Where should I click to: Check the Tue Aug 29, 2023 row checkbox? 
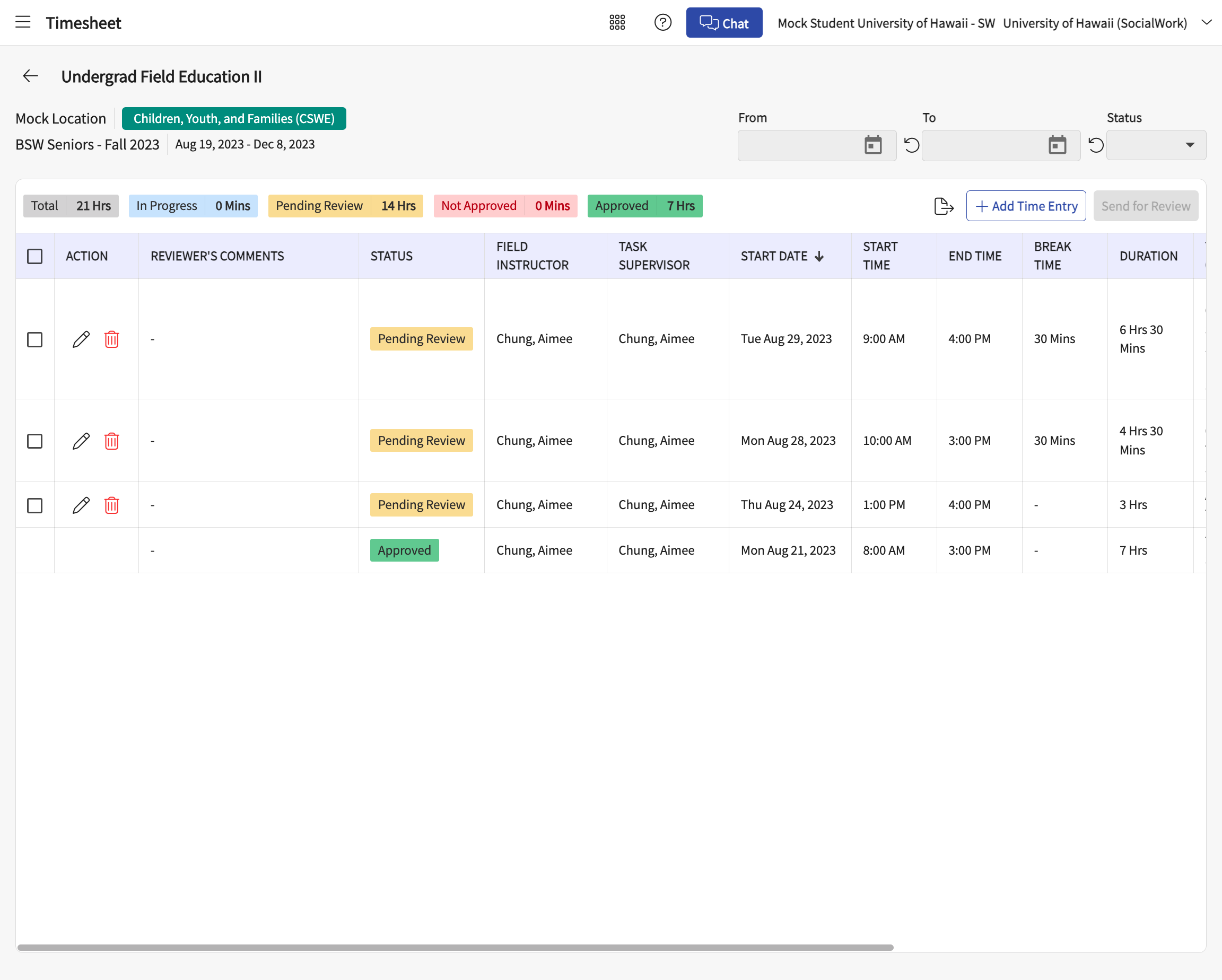pos(35,339)
